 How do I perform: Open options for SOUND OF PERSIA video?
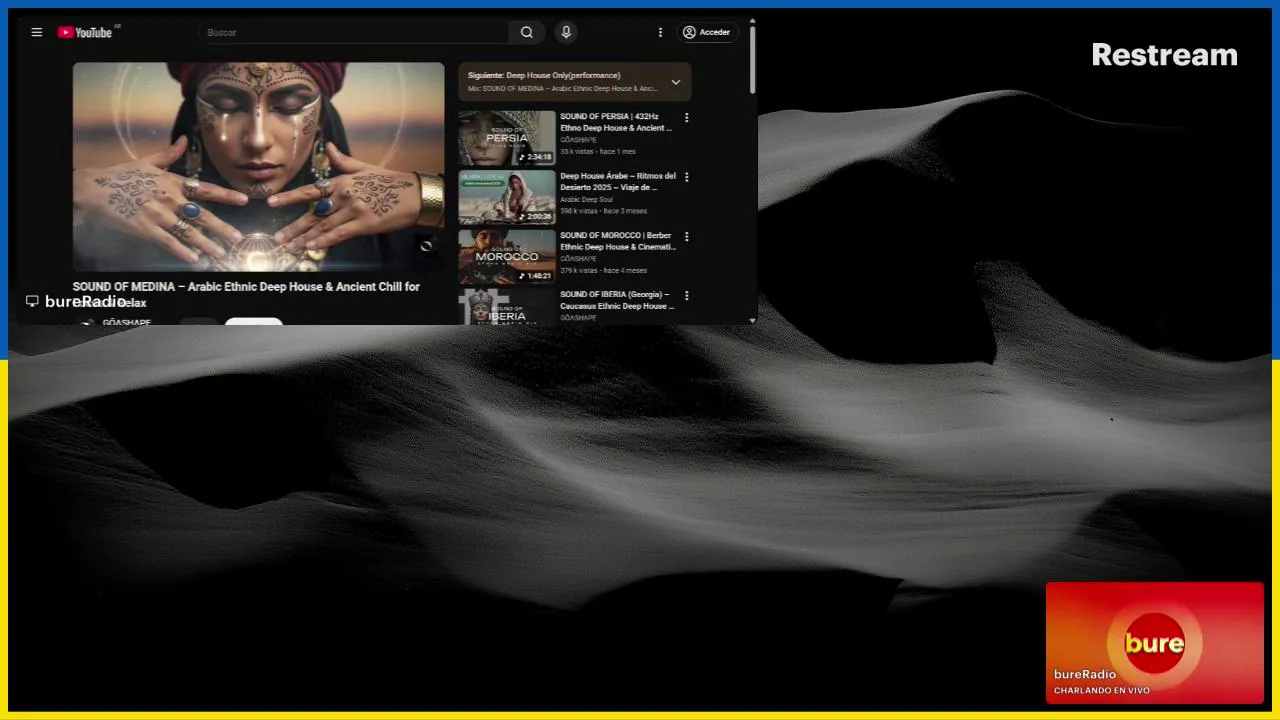686,117
